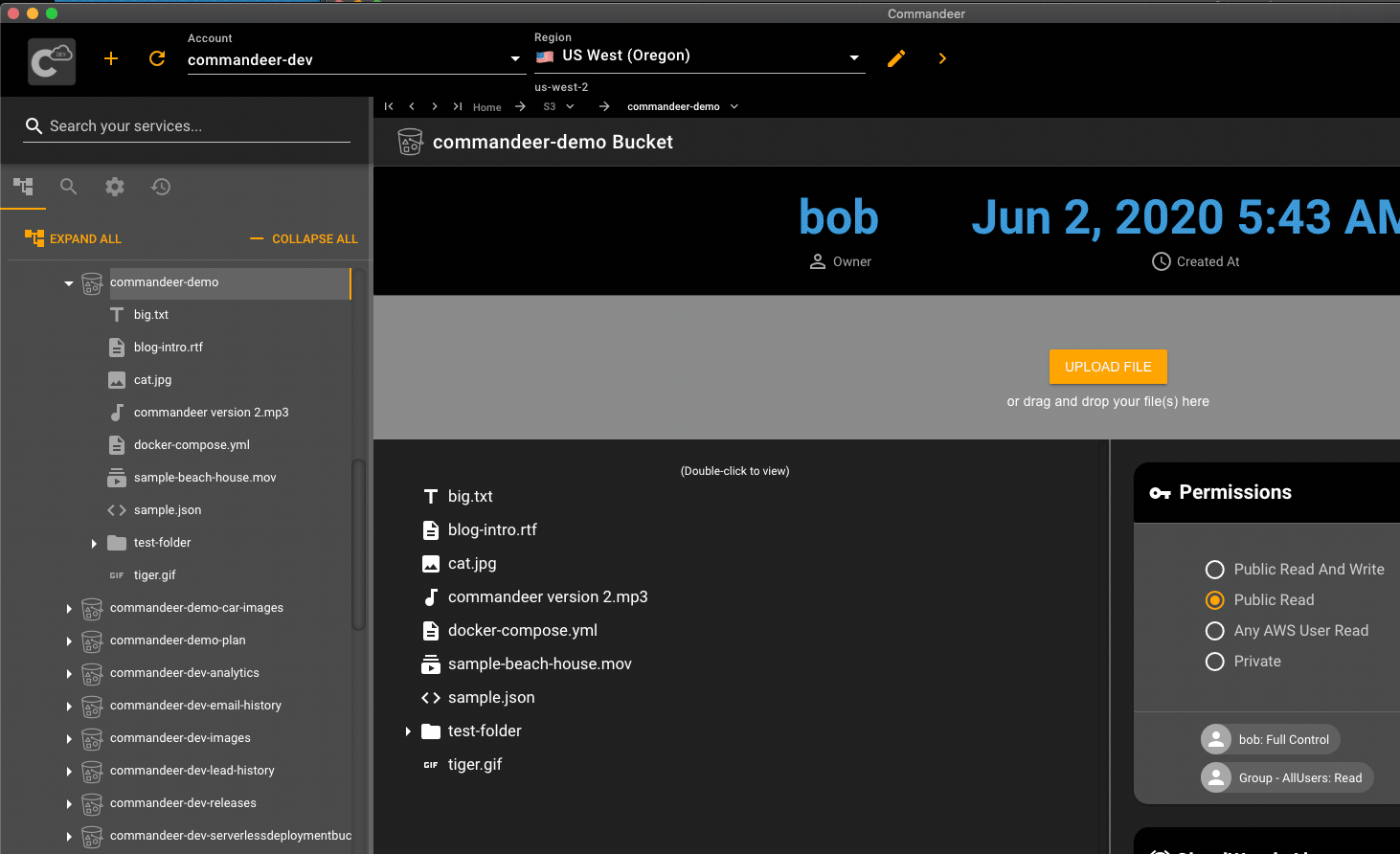Click the bob: Full Control chip
This screenshot has width=1400, height=854.
[x=1271, y=739]
